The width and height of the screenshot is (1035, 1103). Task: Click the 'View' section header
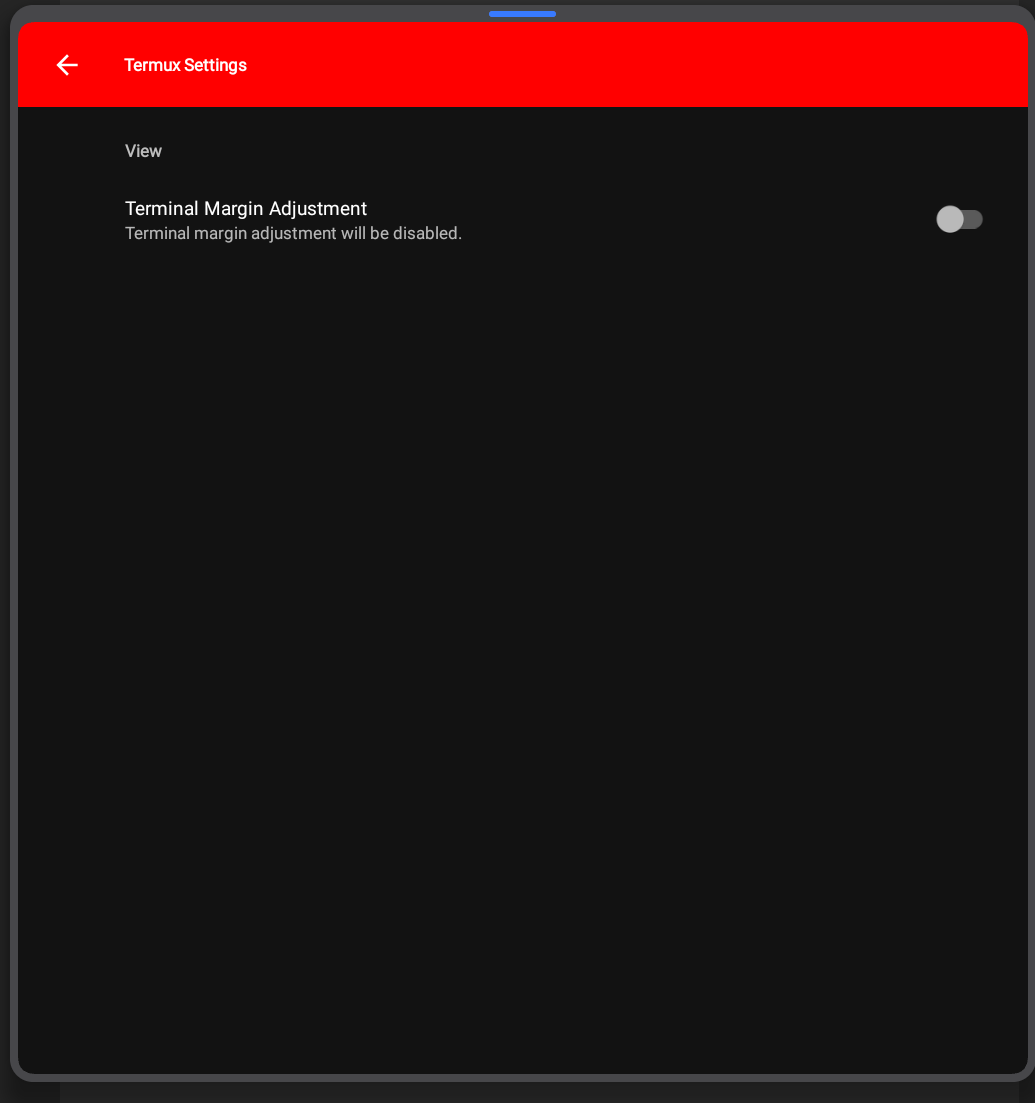[x=144, y=151]
